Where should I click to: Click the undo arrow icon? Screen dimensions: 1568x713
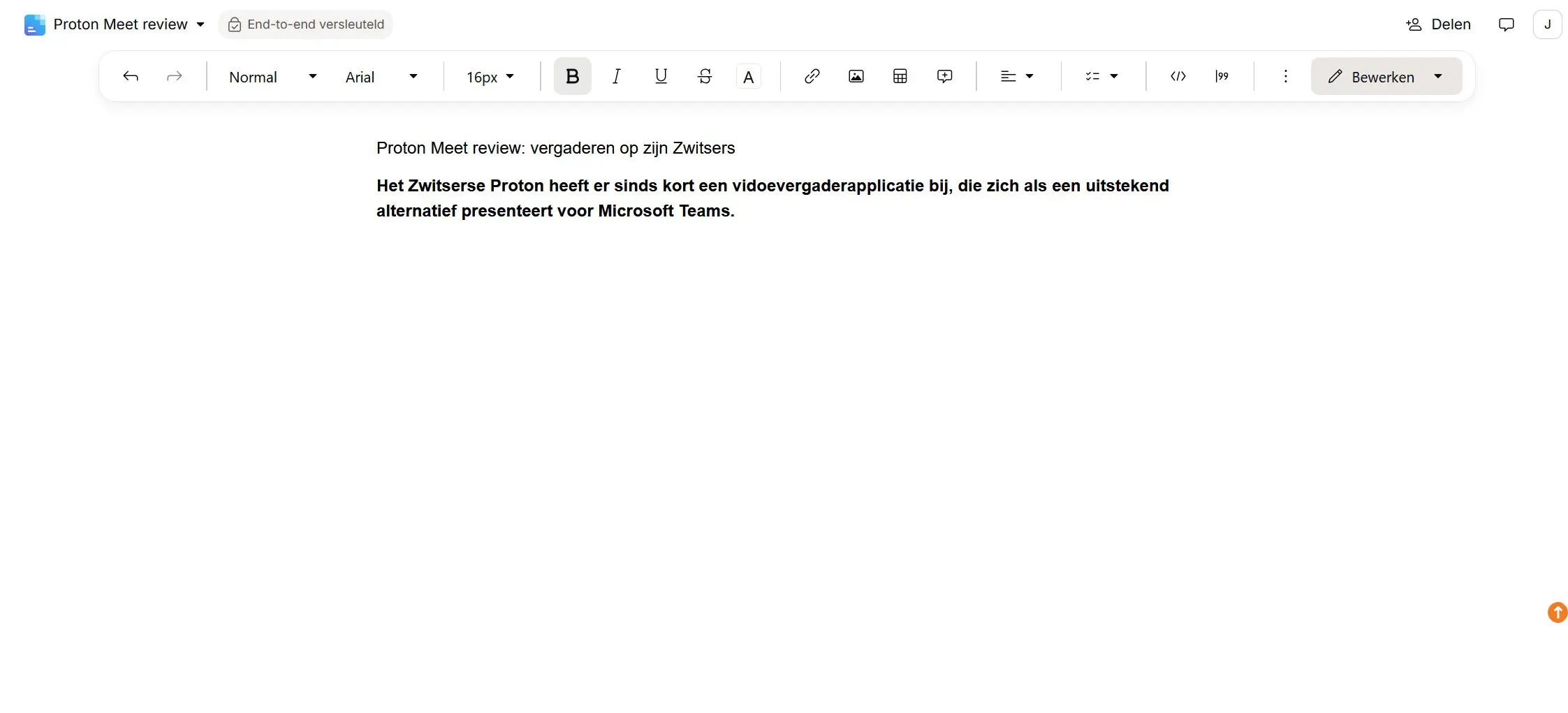click(x=131, y=76)
